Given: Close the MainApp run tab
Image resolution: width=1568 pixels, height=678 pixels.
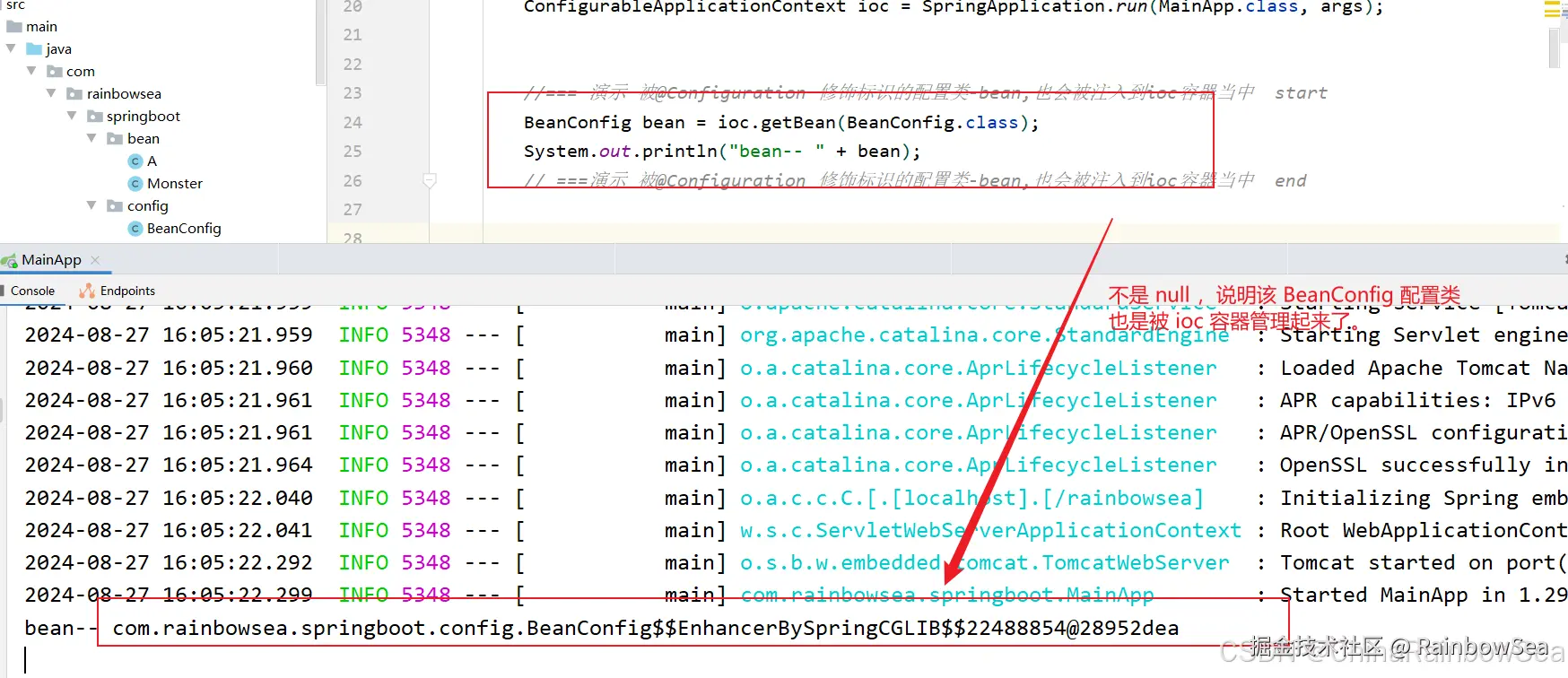Looking at the screenshot, I should (95, 260).
